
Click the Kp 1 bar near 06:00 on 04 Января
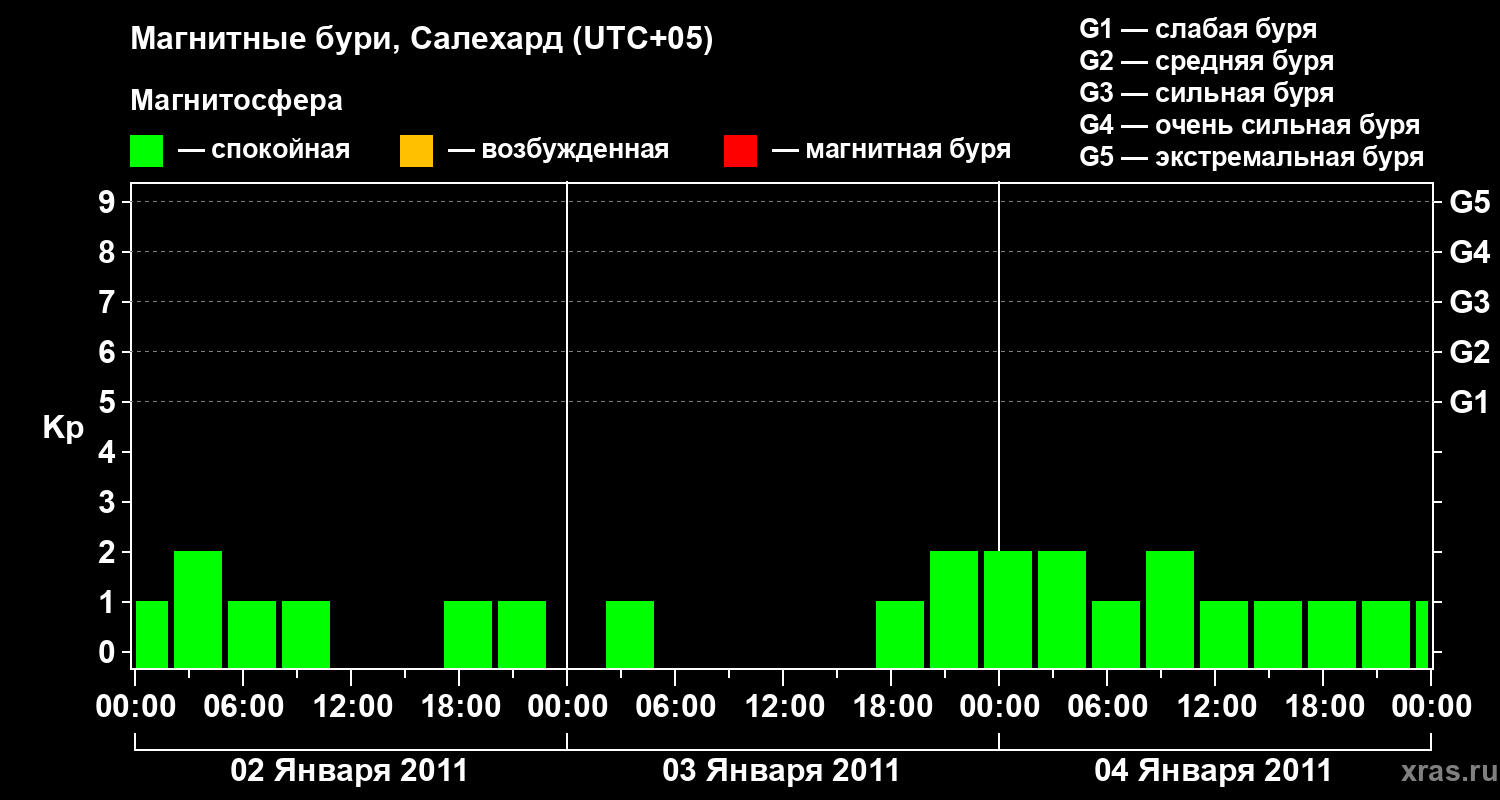click(1116, 634)
